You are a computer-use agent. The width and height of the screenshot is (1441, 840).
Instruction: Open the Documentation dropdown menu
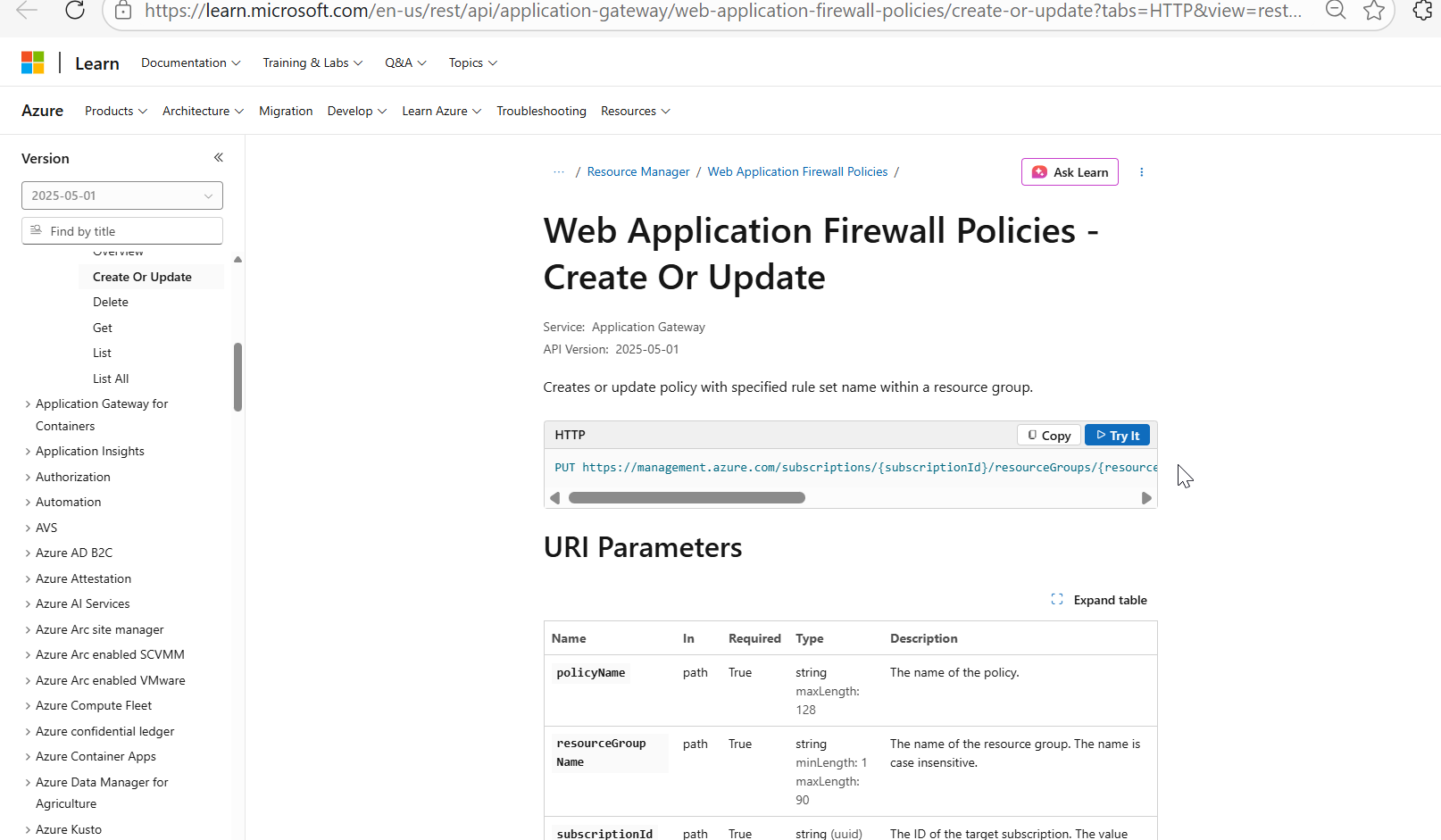pyautogui.click(x=191, y=62)
